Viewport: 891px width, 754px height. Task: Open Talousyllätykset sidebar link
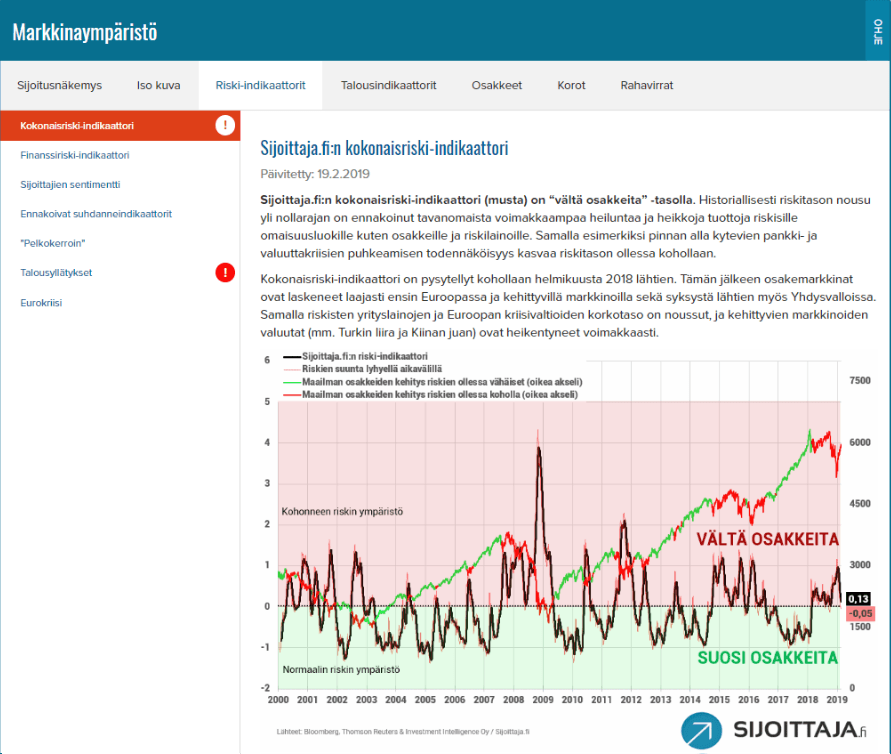coord(56,273)
